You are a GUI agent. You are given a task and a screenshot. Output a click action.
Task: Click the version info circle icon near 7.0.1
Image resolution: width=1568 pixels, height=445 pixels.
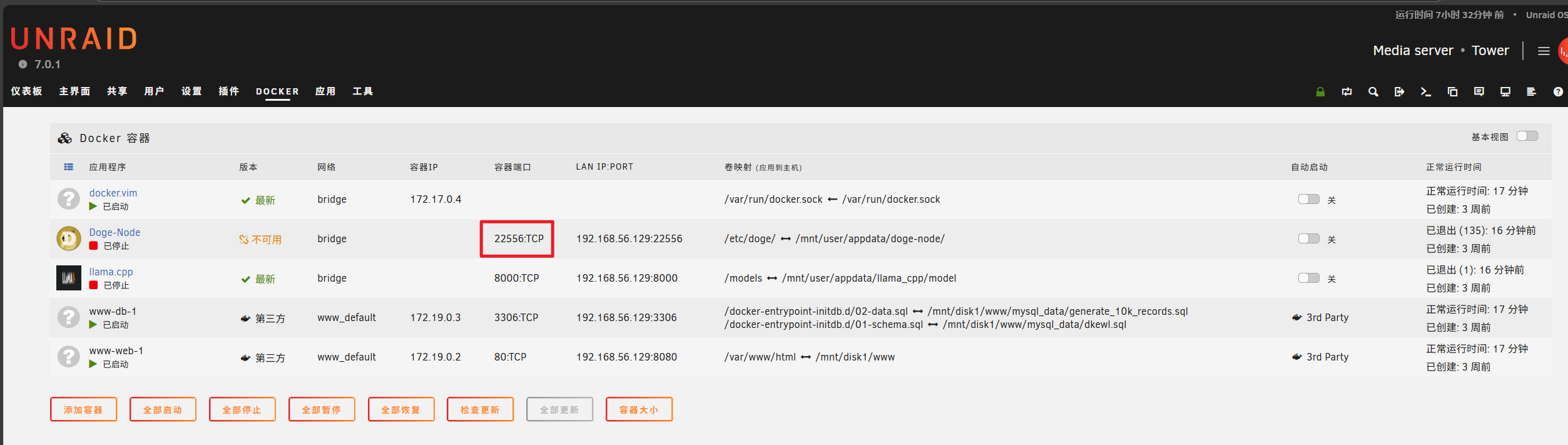pyautogui.click(x=23, y=64)
